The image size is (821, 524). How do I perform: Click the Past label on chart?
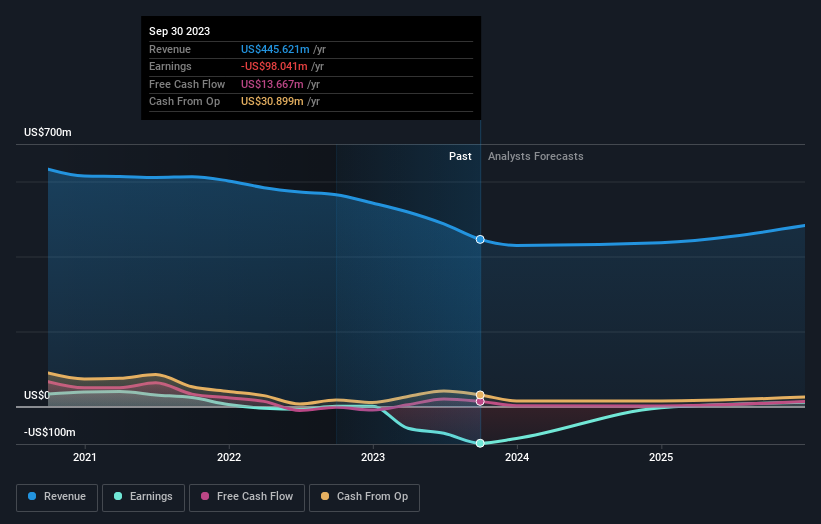(x=460, y=156)
